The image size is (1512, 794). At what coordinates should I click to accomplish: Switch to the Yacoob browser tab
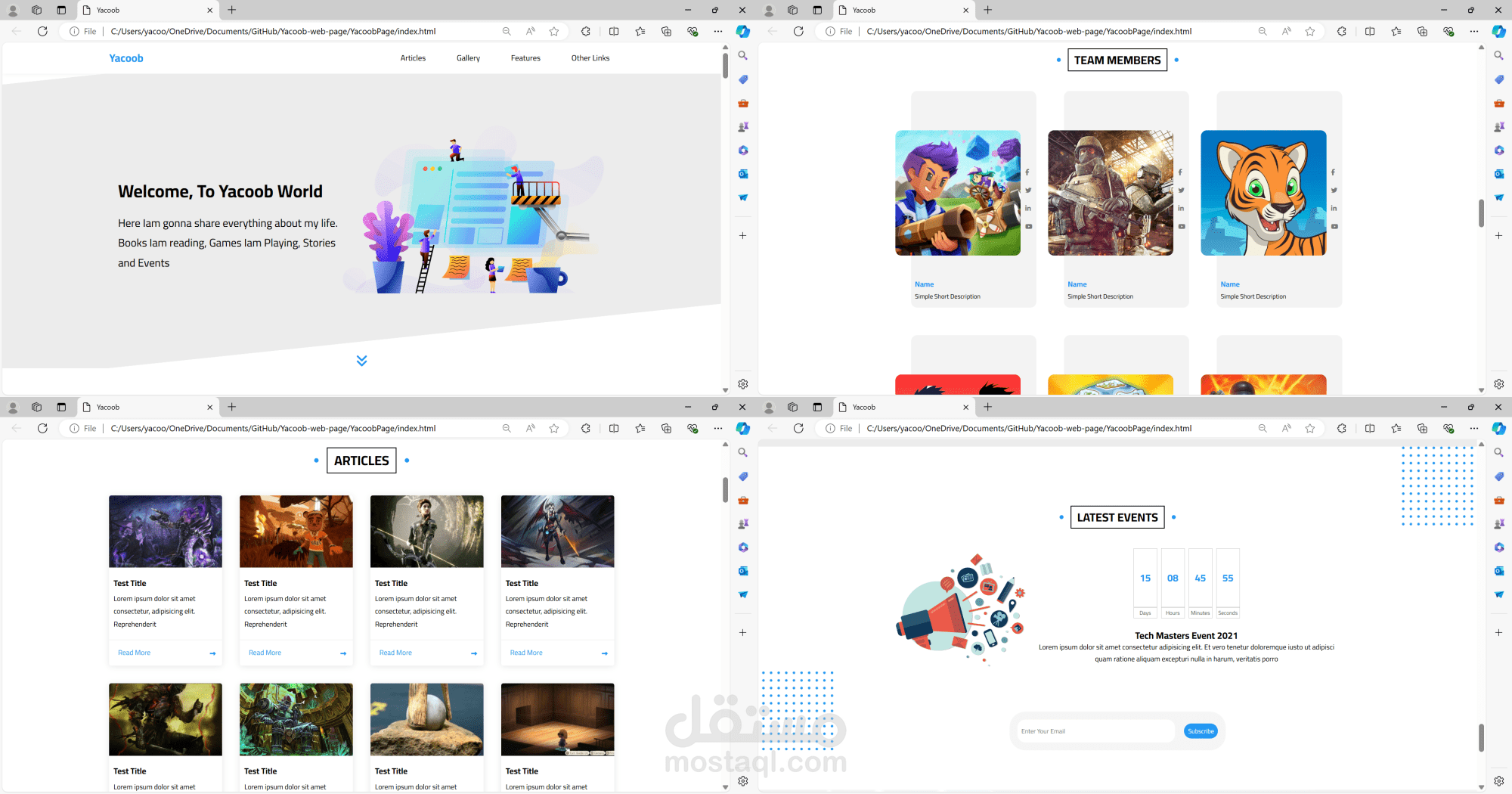tap(136, 10)
